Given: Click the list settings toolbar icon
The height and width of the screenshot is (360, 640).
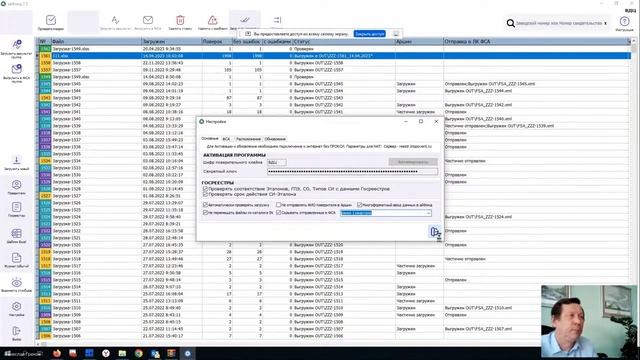Looking at the screenshot, I should pos(277,20).
